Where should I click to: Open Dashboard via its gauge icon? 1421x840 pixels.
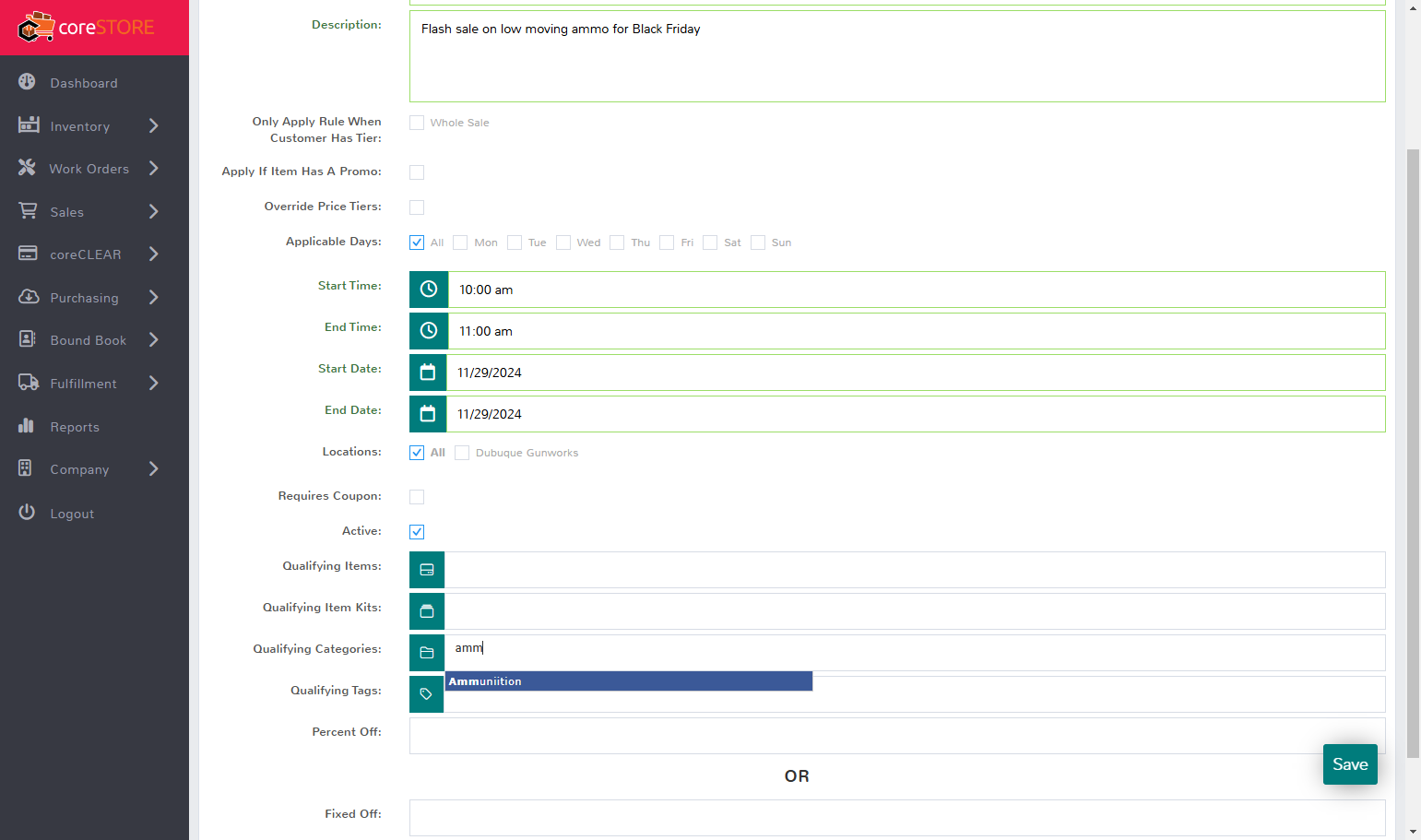[x=27, y=82]
